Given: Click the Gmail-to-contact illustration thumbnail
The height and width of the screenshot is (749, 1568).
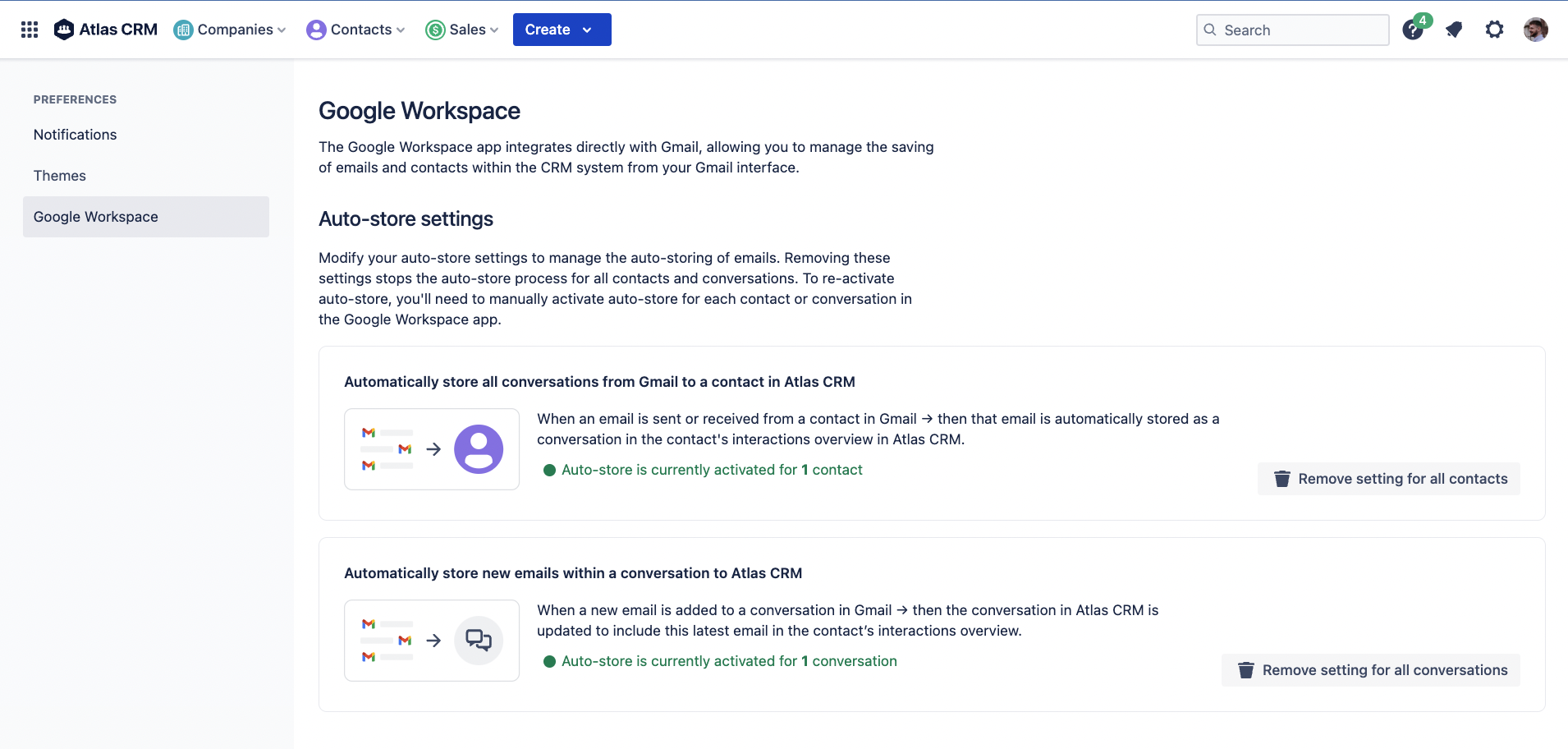Looking at the screenshot, I should tap(432, 449).
